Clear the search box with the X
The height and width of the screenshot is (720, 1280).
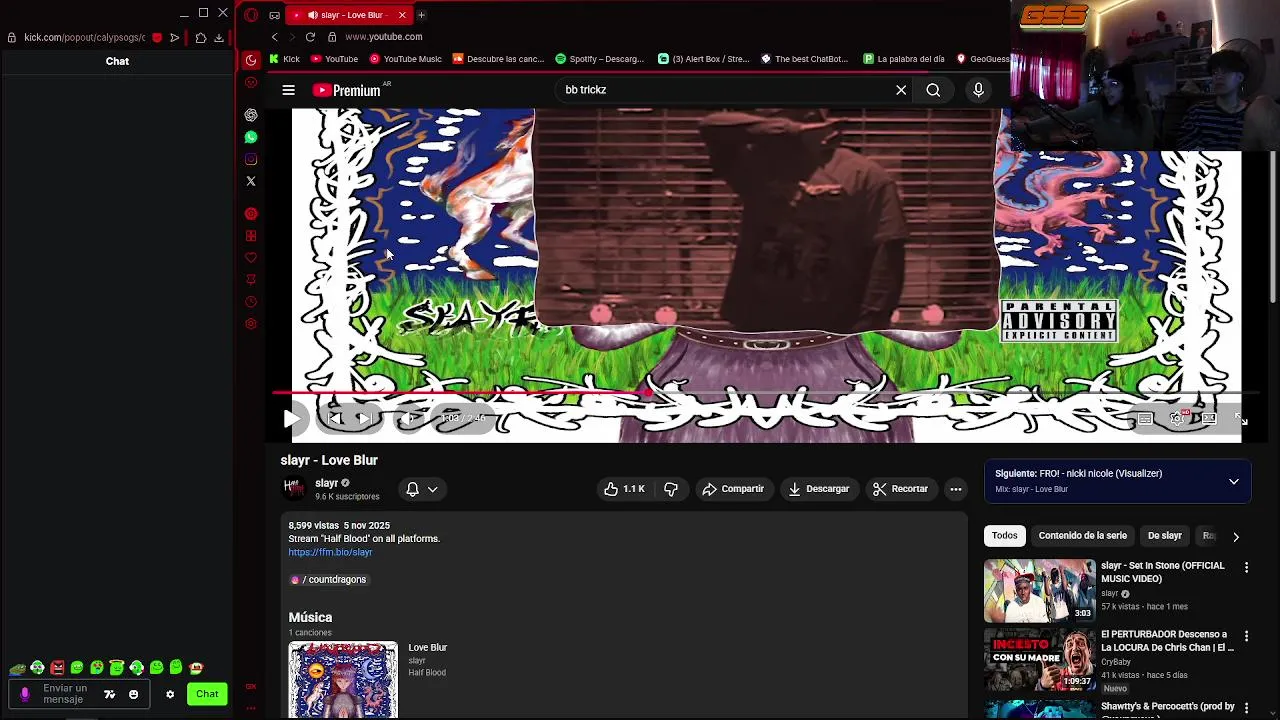(901, 90)
